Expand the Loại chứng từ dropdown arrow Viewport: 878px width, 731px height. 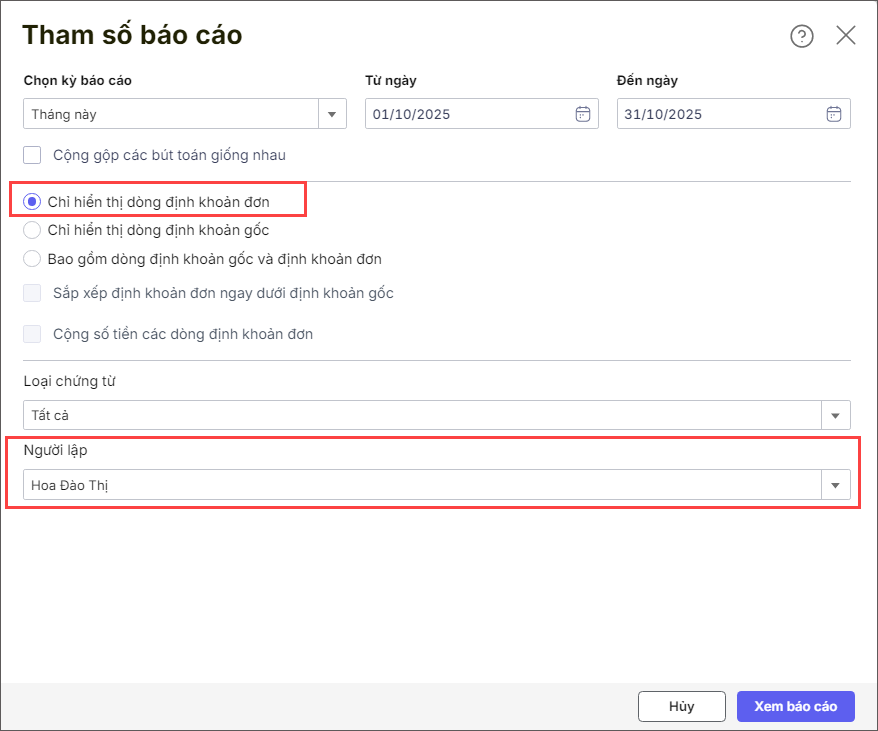tap(835, 415)
